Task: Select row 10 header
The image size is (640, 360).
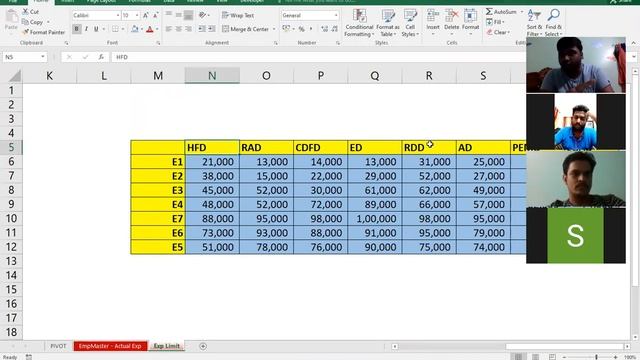Action: click(11, 218)
